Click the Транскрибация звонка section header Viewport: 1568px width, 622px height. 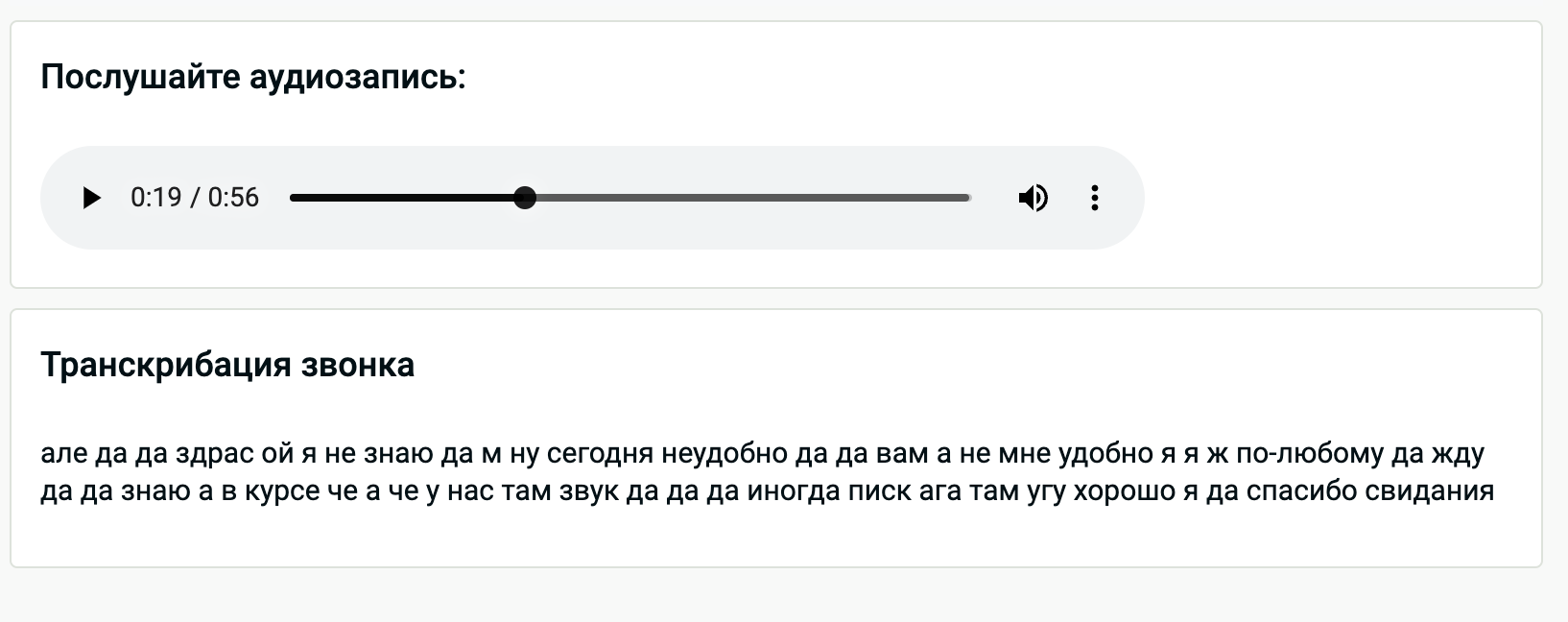pos(227,364)
